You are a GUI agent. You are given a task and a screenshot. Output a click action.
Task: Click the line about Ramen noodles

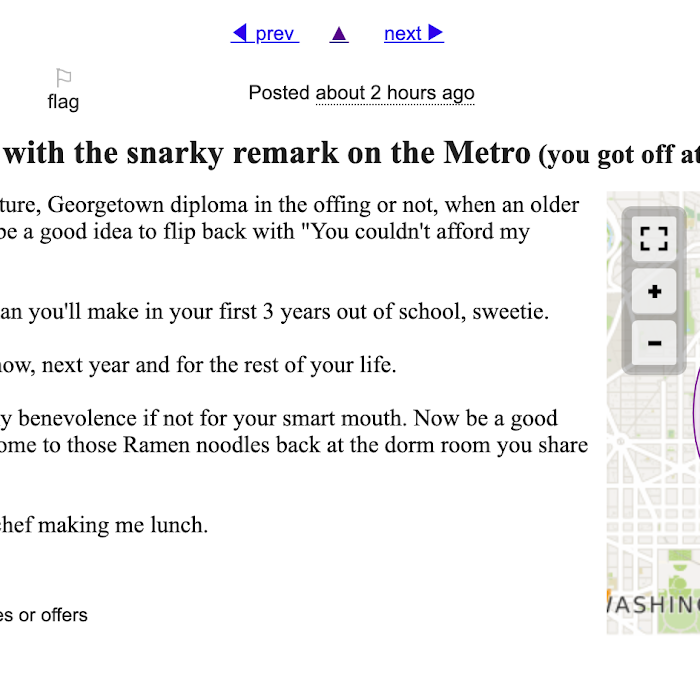[294, 445]
